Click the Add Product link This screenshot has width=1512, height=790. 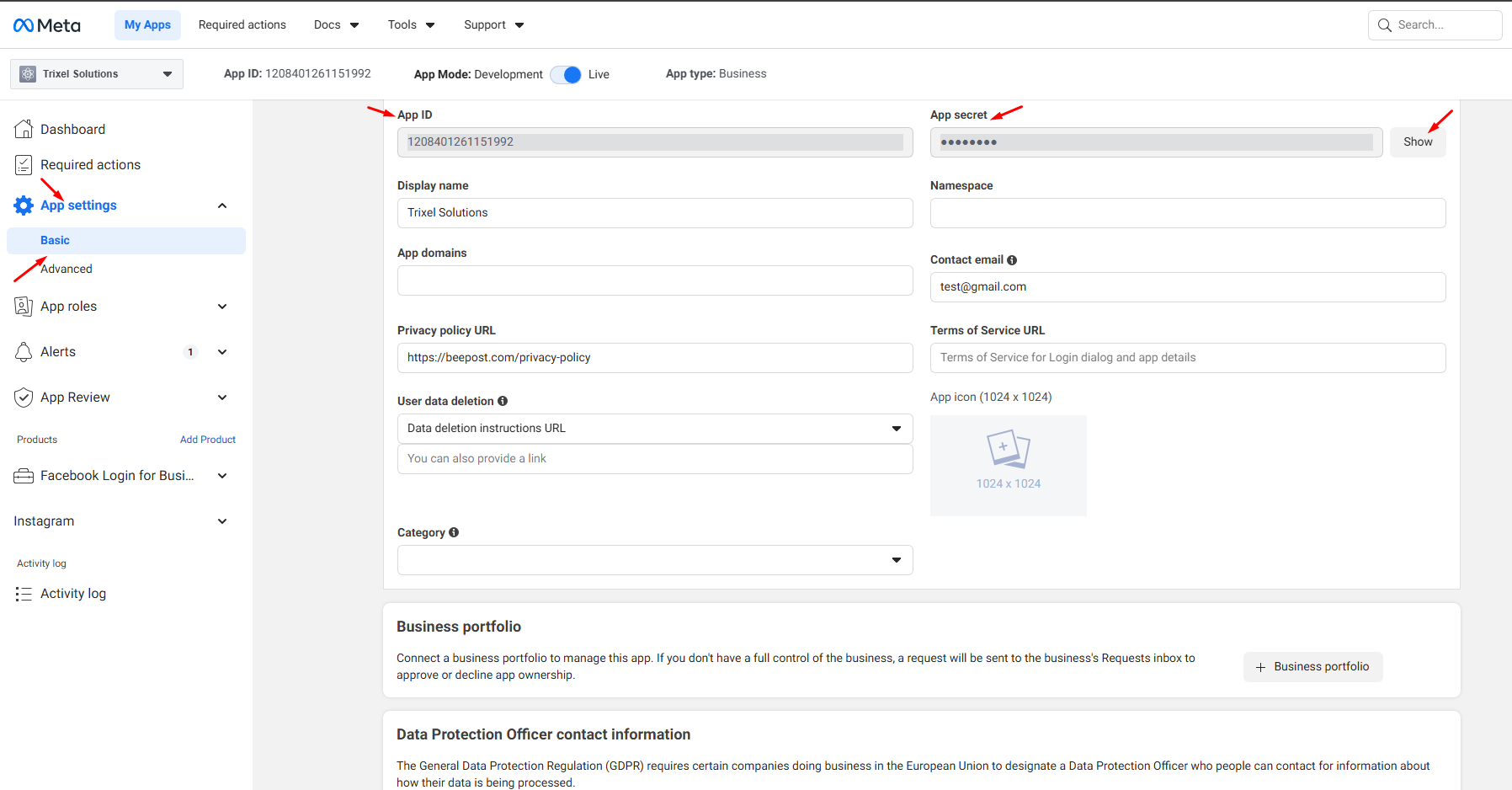207,440
